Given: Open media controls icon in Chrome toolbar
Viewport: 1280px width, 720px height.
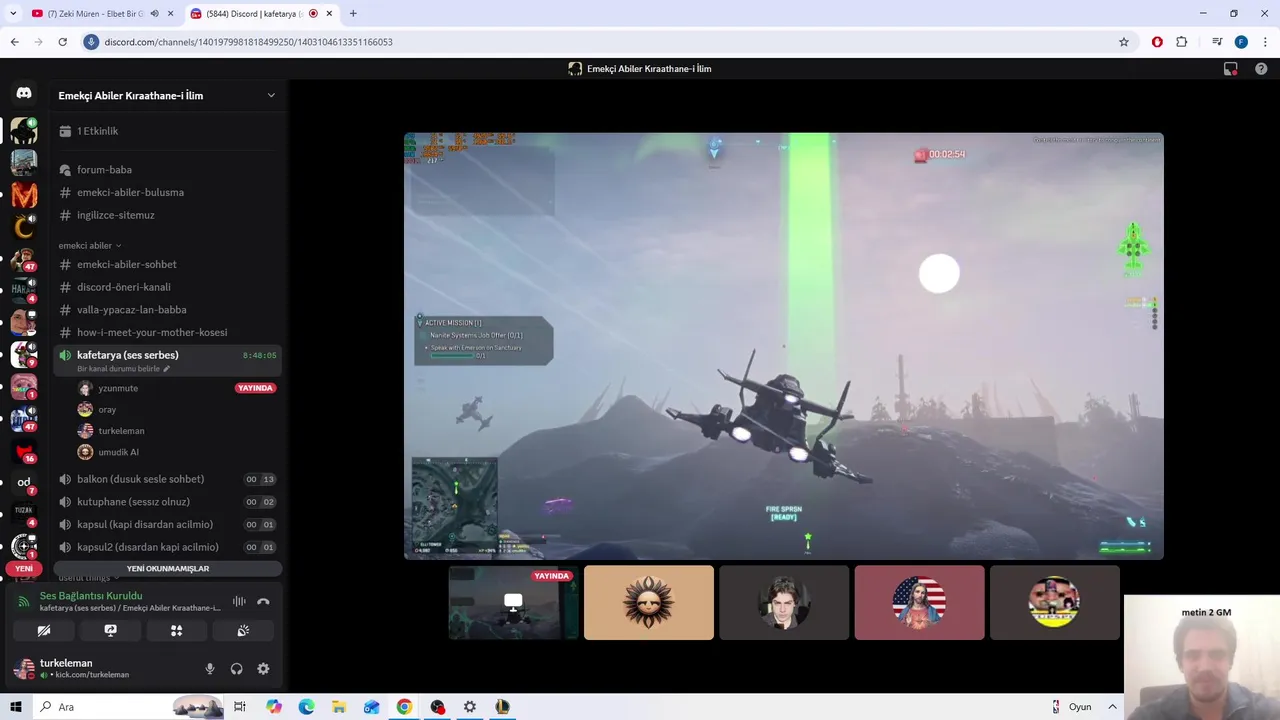Looking at the screenshot, I should 1217,42.
